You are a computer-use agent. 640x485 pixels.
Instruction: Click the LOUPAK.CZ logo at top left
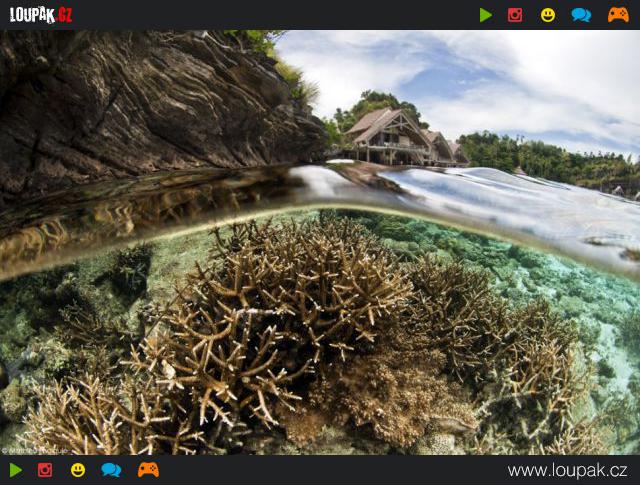[x=40, y=14]
